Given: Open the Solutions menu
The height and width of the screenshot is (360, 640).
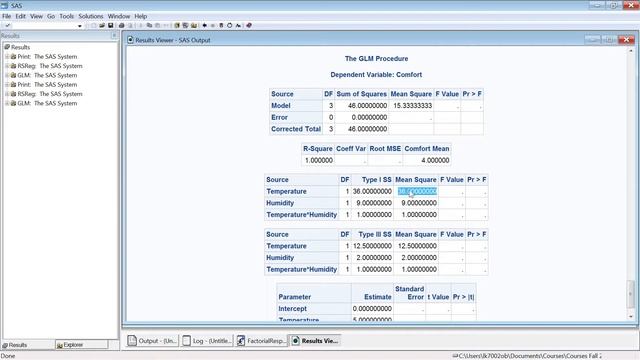Looking at the screenshot, I should click(x=91, y=16).
